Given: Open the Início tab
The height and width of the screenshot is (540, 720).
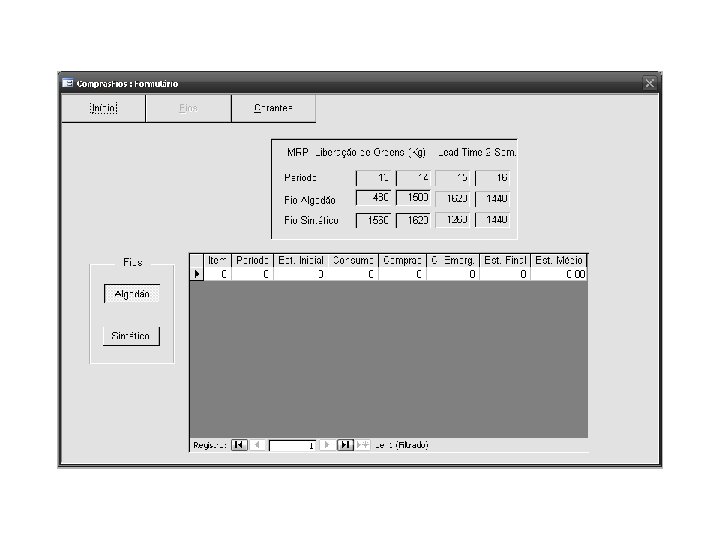Looking at the screenshot, I should 103,108.
